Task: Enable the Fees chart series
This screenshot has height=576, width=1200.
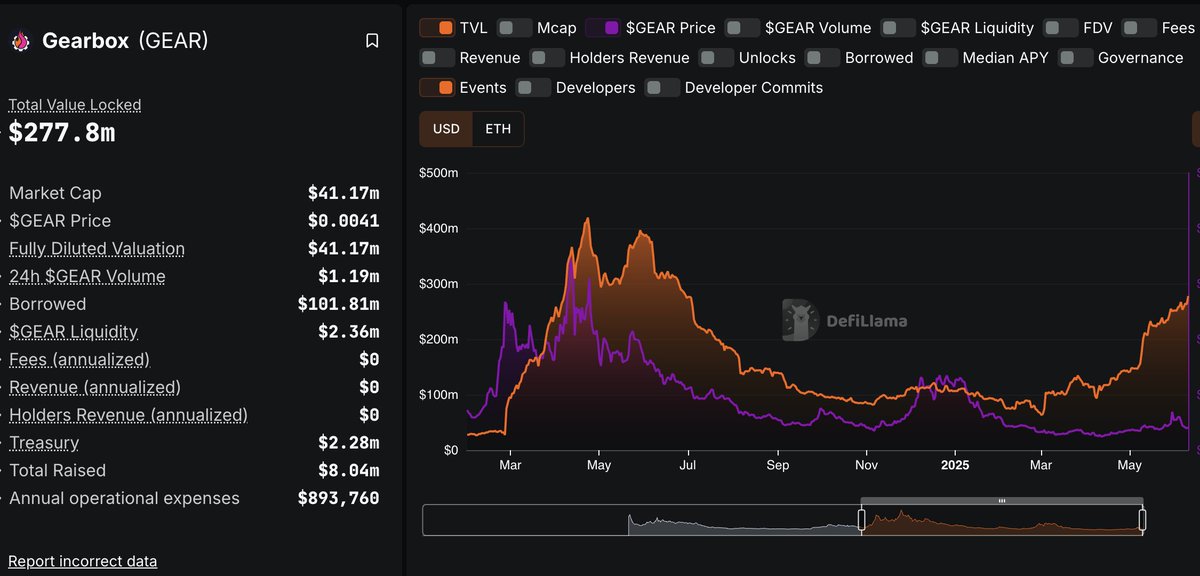Action: pyautogui.click(x=1139, y=28)
